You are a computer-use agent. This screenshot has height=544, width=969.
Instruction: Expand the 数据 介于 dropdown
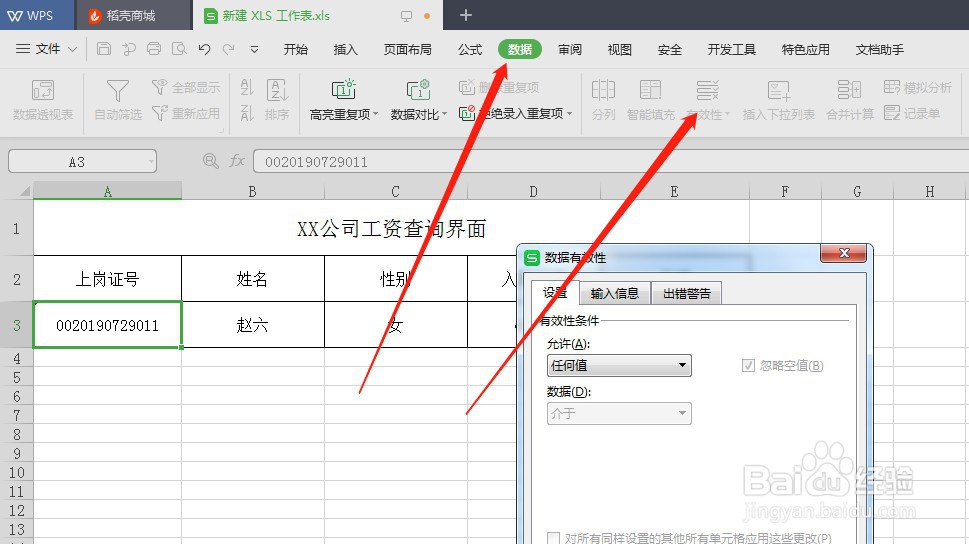(x=682, y=413)
